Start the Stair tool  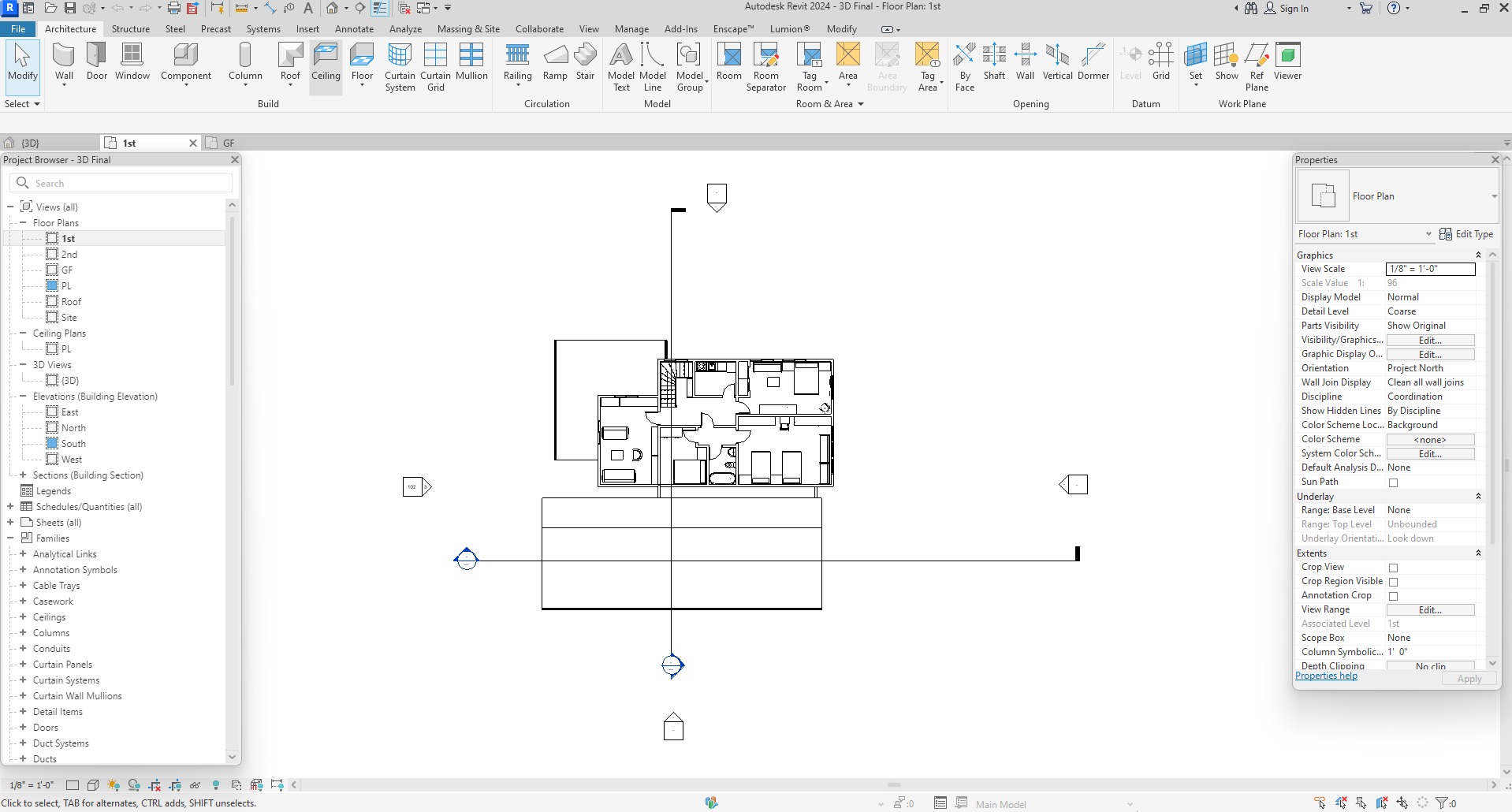coord(585,63)
